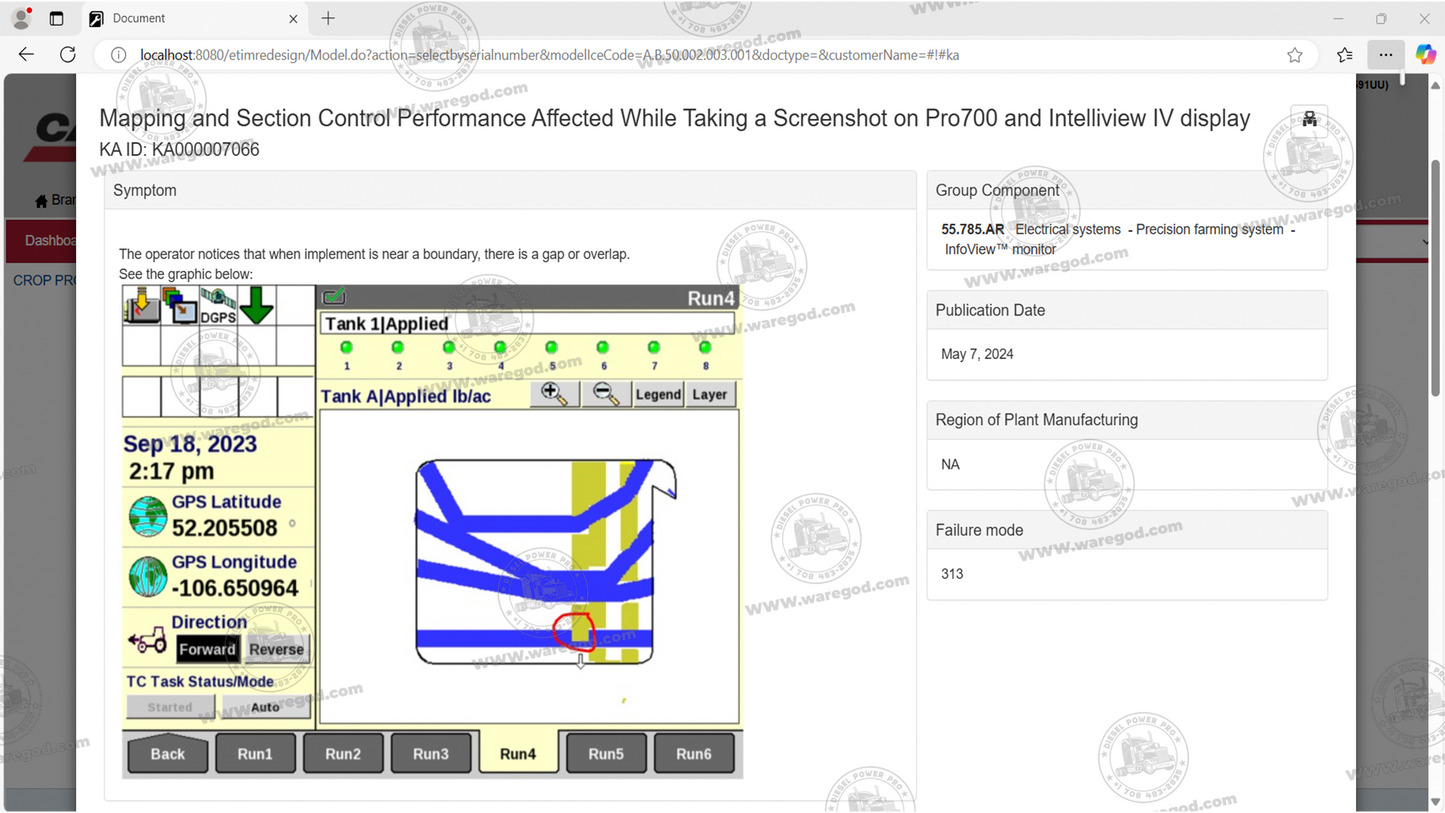Select the Document browser tab

(x=193, y=18)
